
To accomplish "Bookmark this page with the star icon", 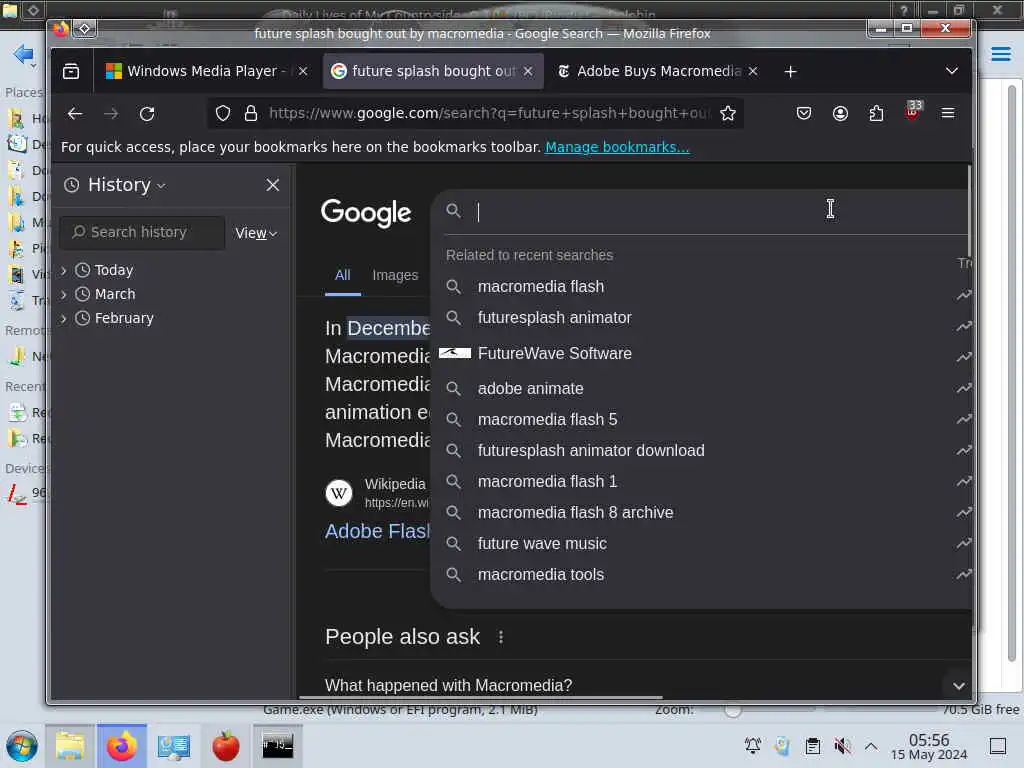I will click(728, 114).
